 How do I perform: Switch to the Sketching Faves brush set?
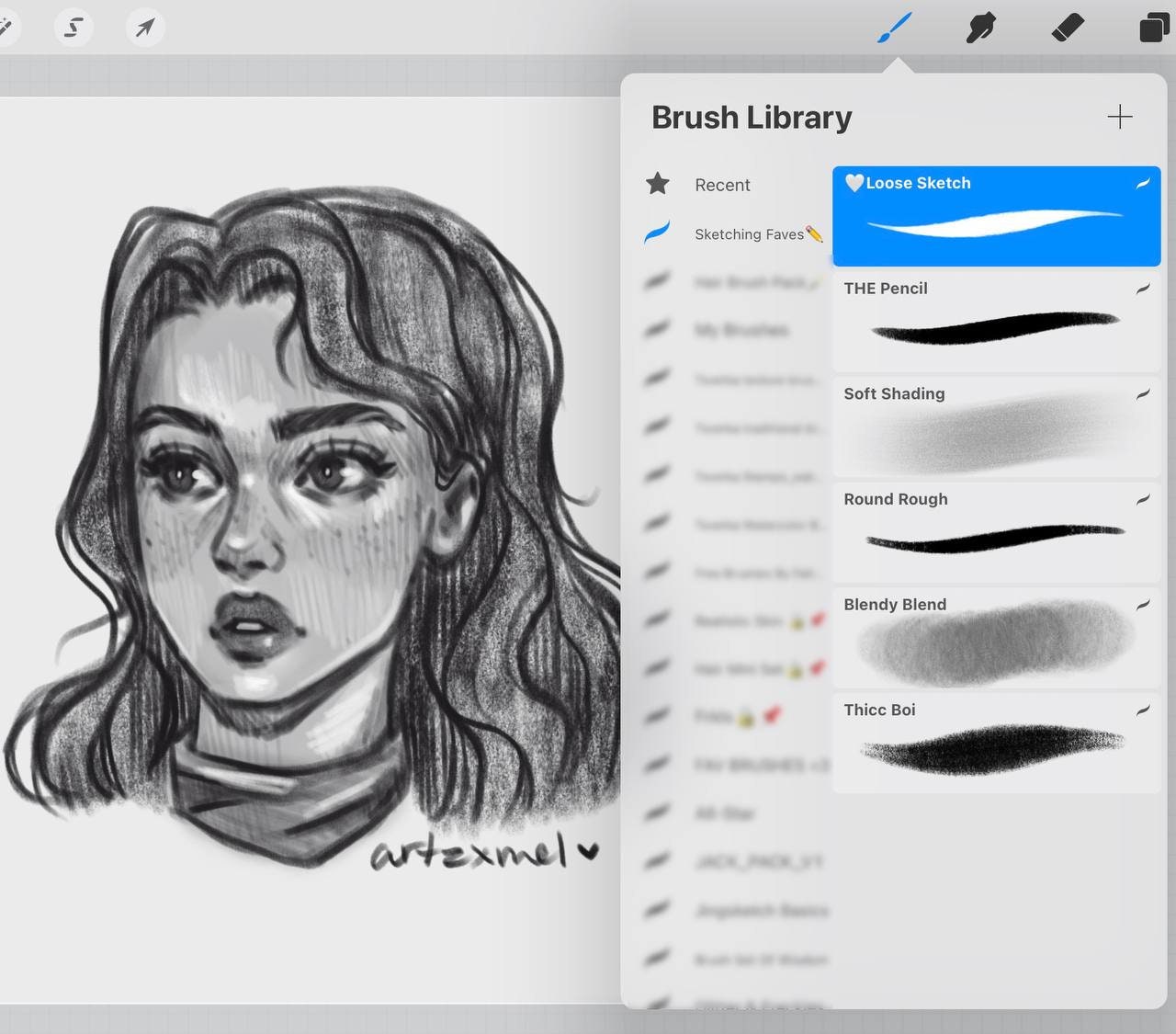[750, 233]
